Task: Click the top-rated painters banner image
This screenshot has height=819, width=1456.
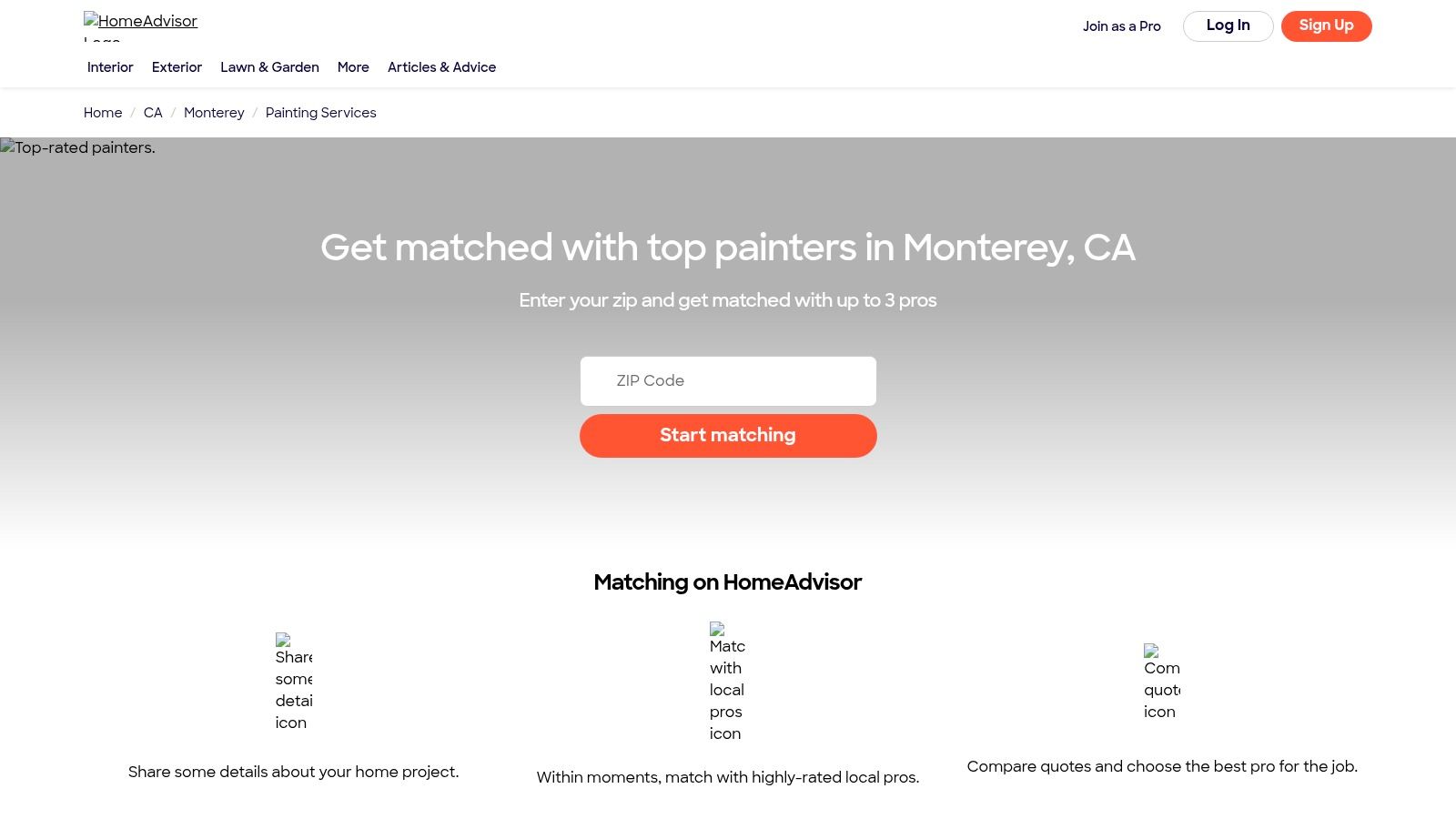Action: [x=77, y=147]
